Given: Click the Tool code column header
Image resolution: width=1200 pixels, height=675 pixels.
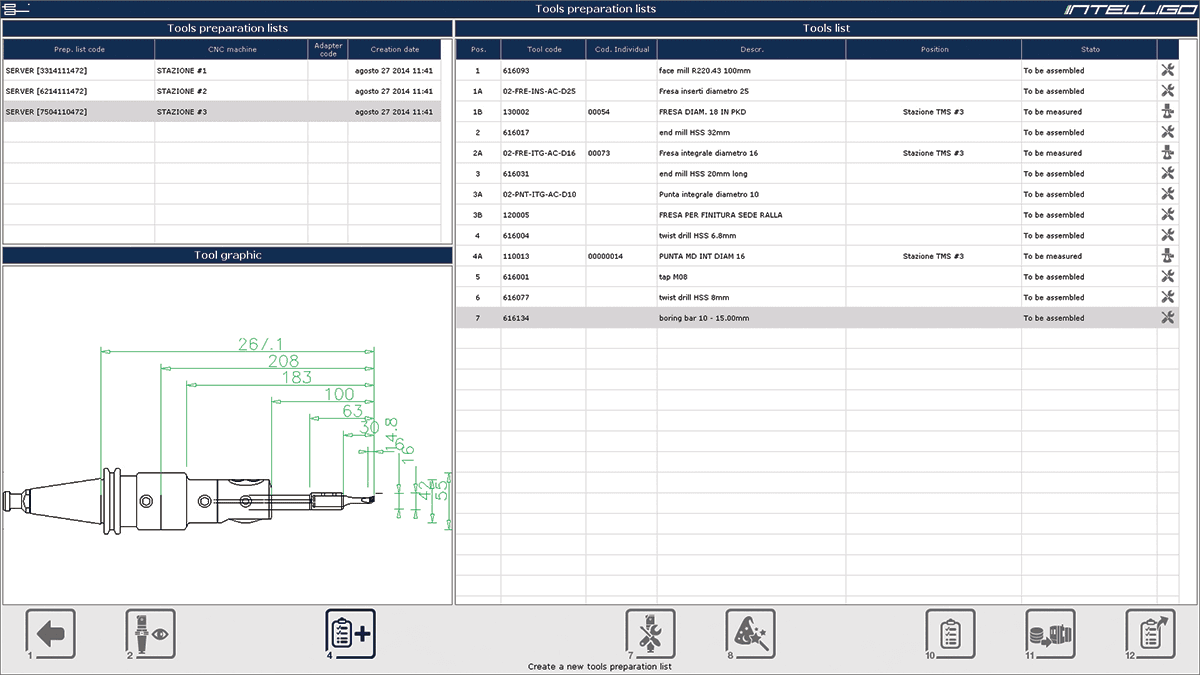Looking at the screenshot, I should pyautogui.click(x=543, y=49).
